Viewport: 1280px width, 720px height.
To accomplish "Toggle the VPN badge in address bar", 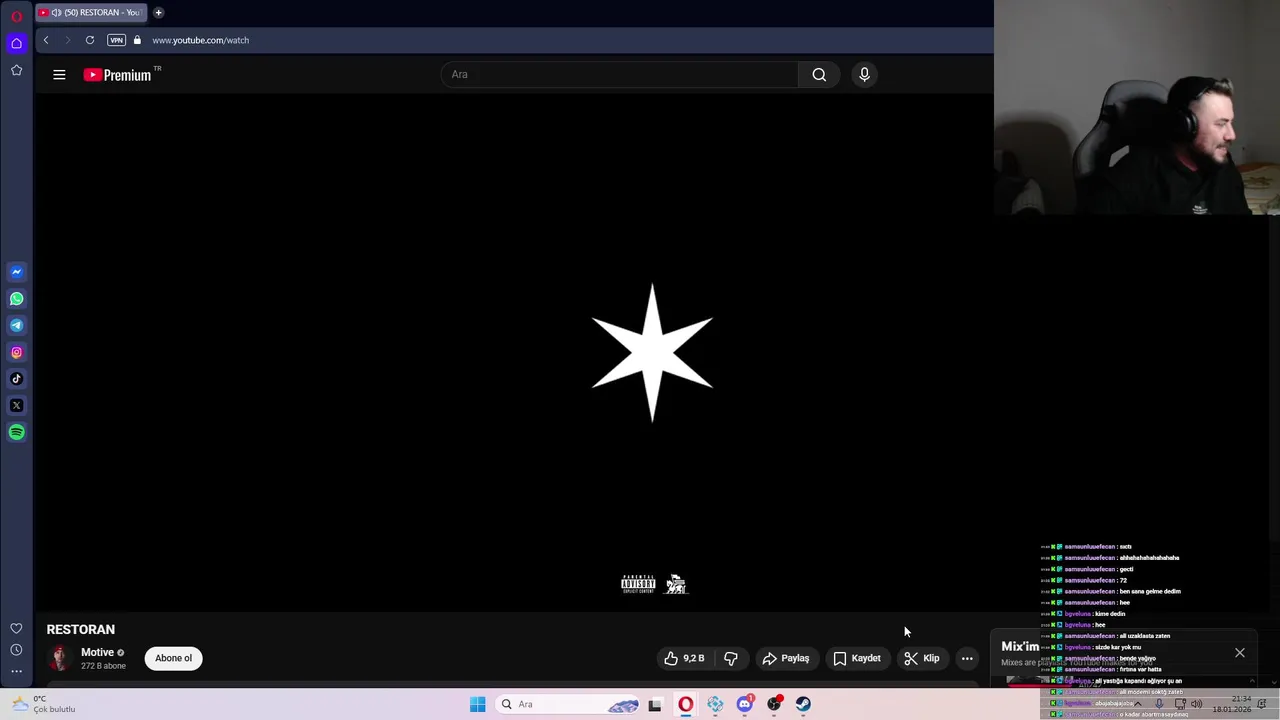I will (117, 40).
